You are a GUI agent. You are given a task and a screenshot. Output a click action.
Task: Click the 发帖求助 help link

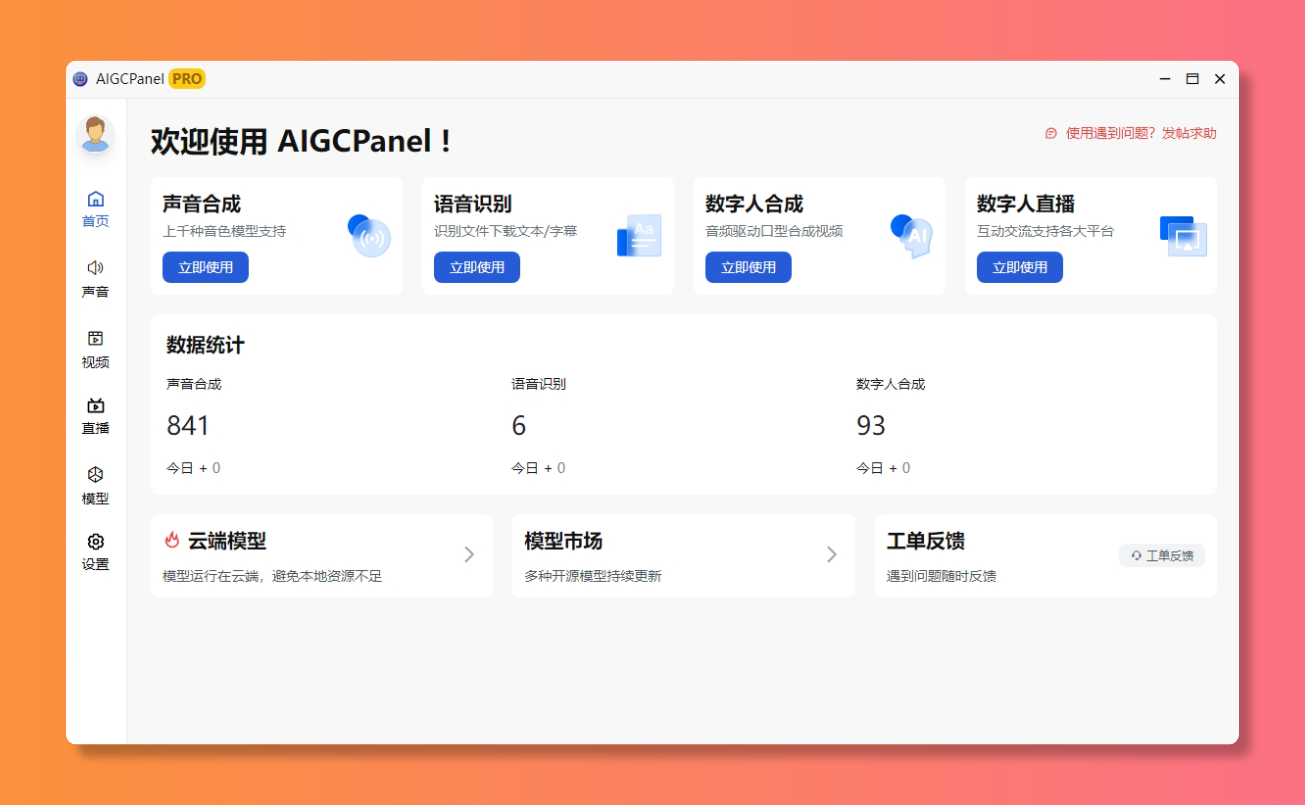pos(1191,133)
